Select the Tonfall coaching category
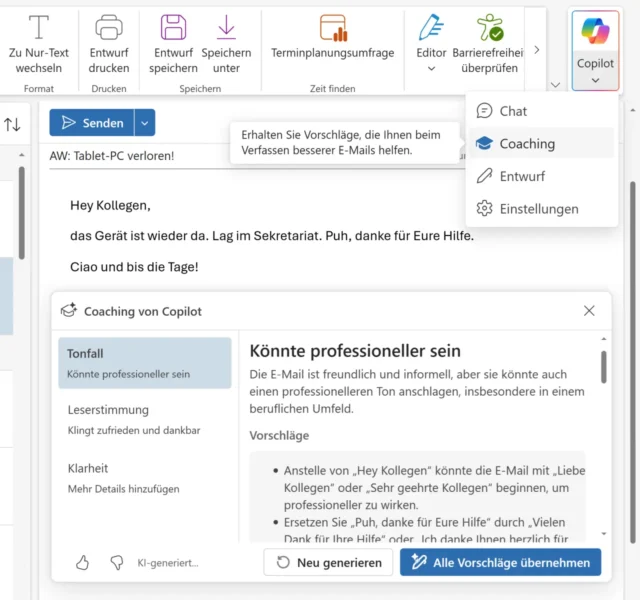640x600 pixels. tap(145, 363)
